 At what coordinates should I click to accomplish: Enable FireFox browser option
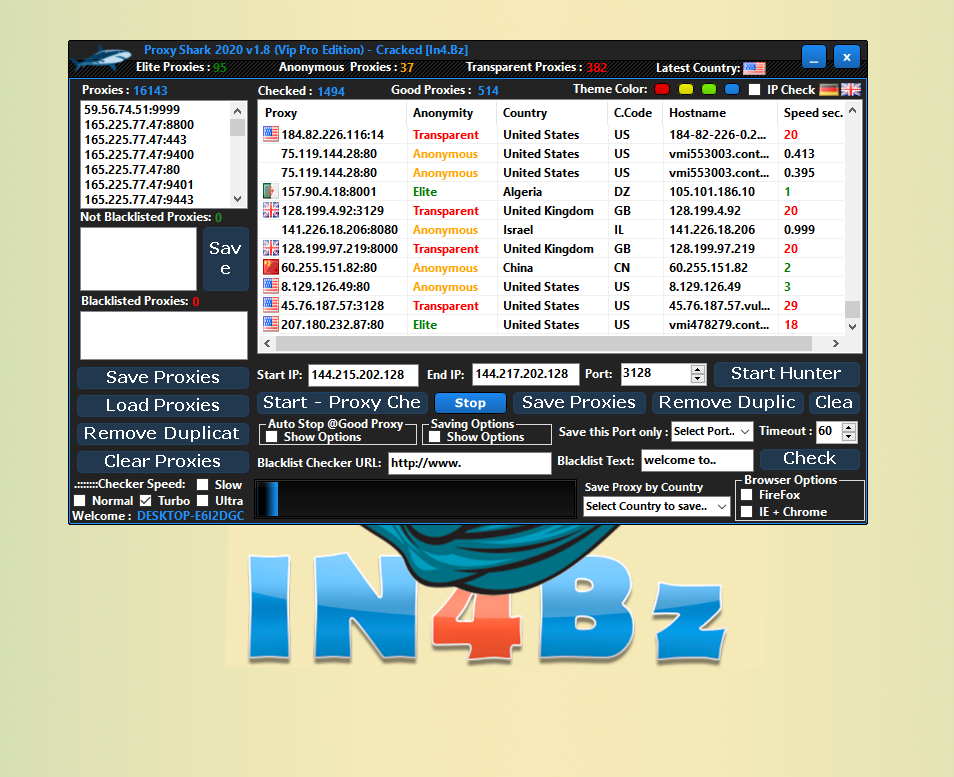(747, 495)
